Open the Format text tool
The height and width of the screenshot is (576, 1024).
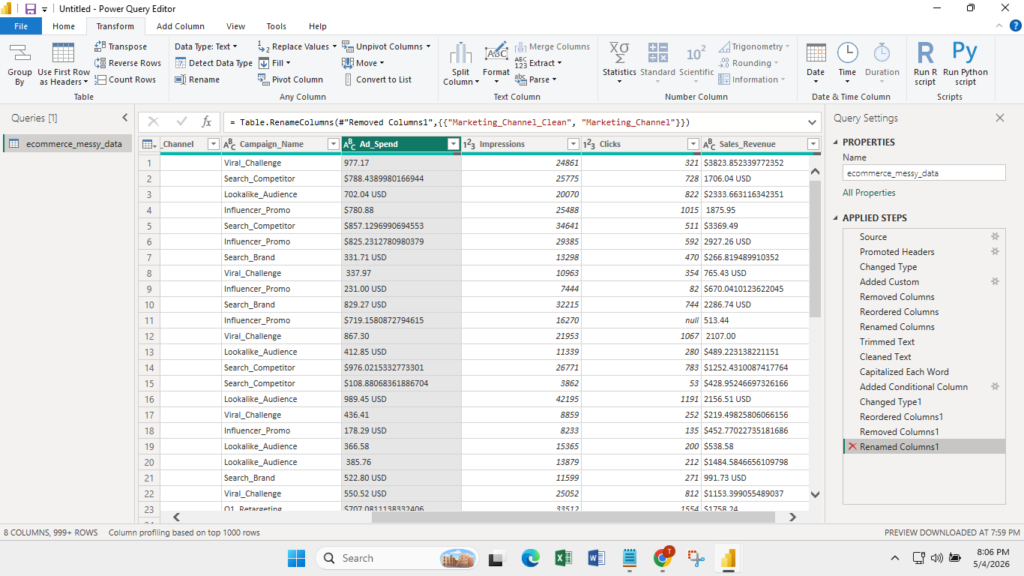[x=496, y=64]
